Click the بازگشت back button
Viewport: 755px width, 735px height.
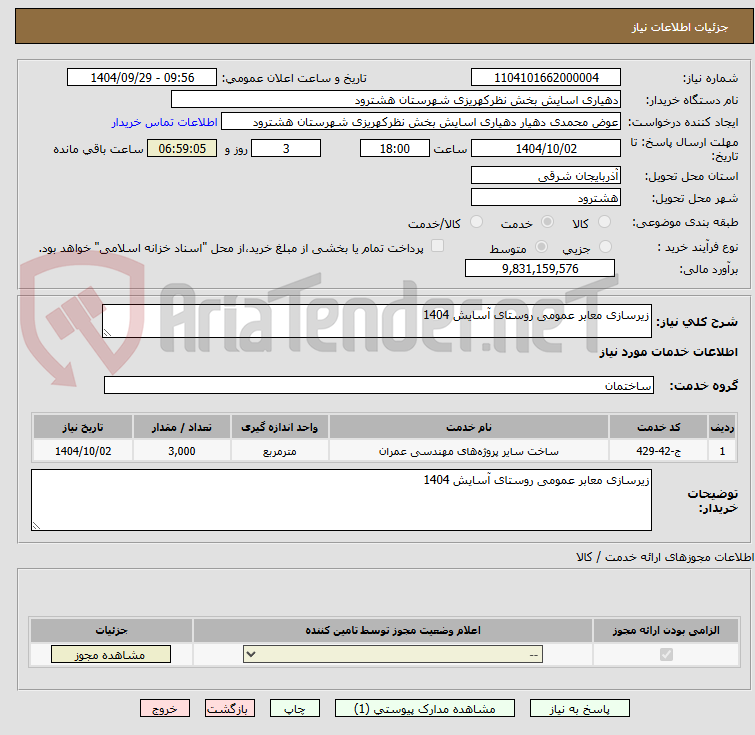click(x=230, y=709)
